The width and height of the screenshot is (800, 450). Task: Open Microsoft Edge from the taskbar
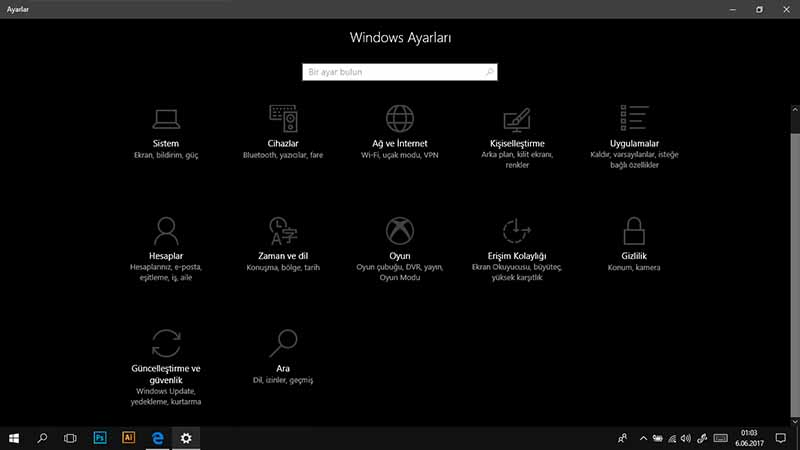(x=157, y=438)
